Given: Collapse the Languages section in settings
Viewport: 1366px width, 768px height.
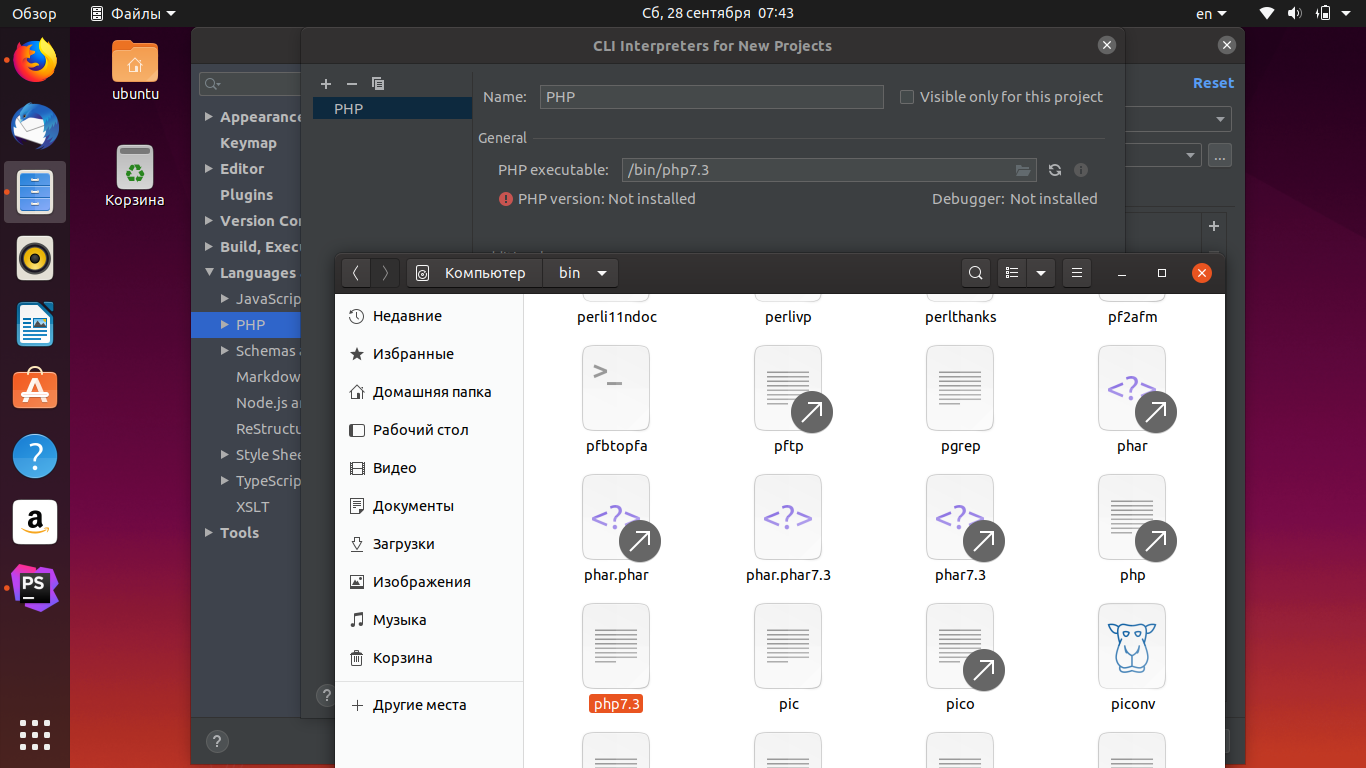Looking at the screenshot, I should (210, 272).
